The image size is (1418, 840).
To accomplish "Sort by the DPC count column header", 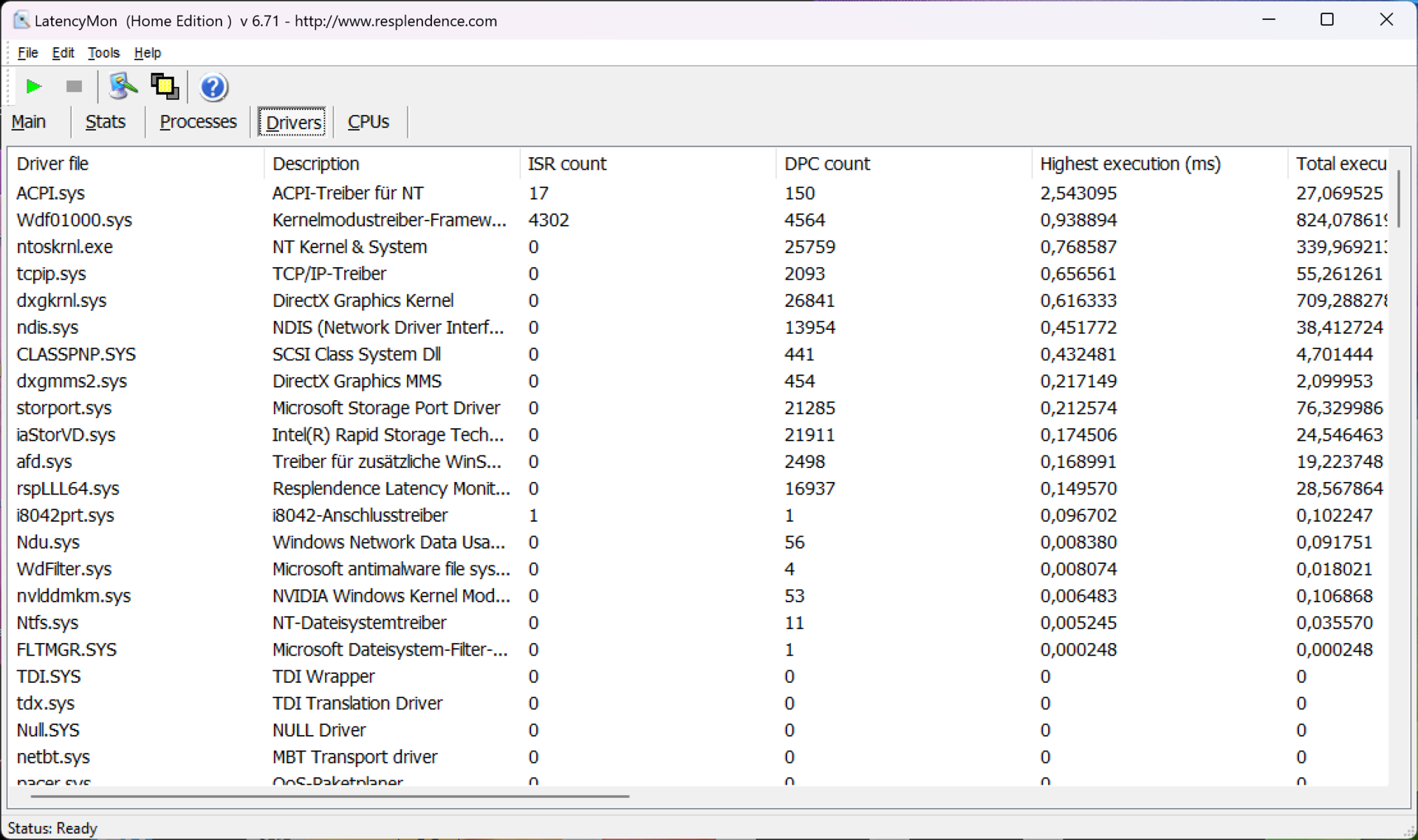I will click(827, 164).
